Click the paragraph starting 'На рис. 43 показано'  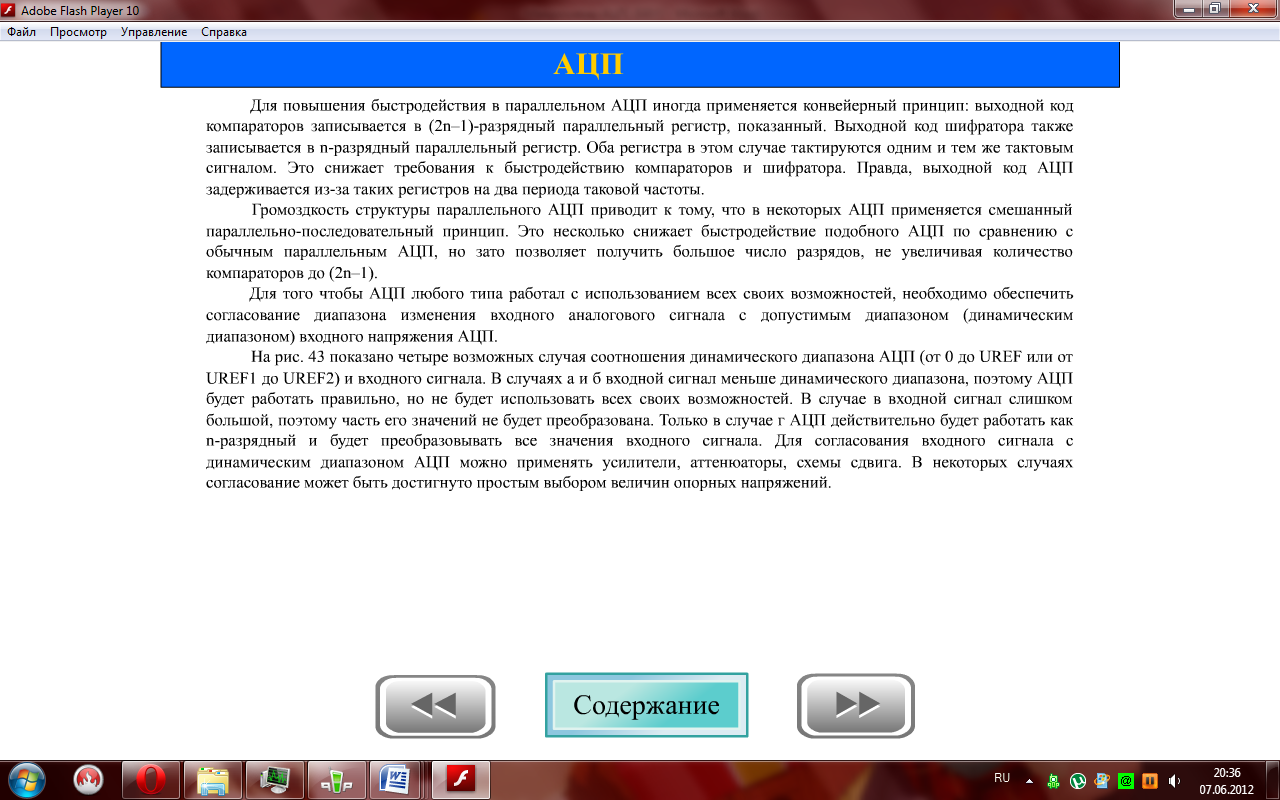pos(640,419)
